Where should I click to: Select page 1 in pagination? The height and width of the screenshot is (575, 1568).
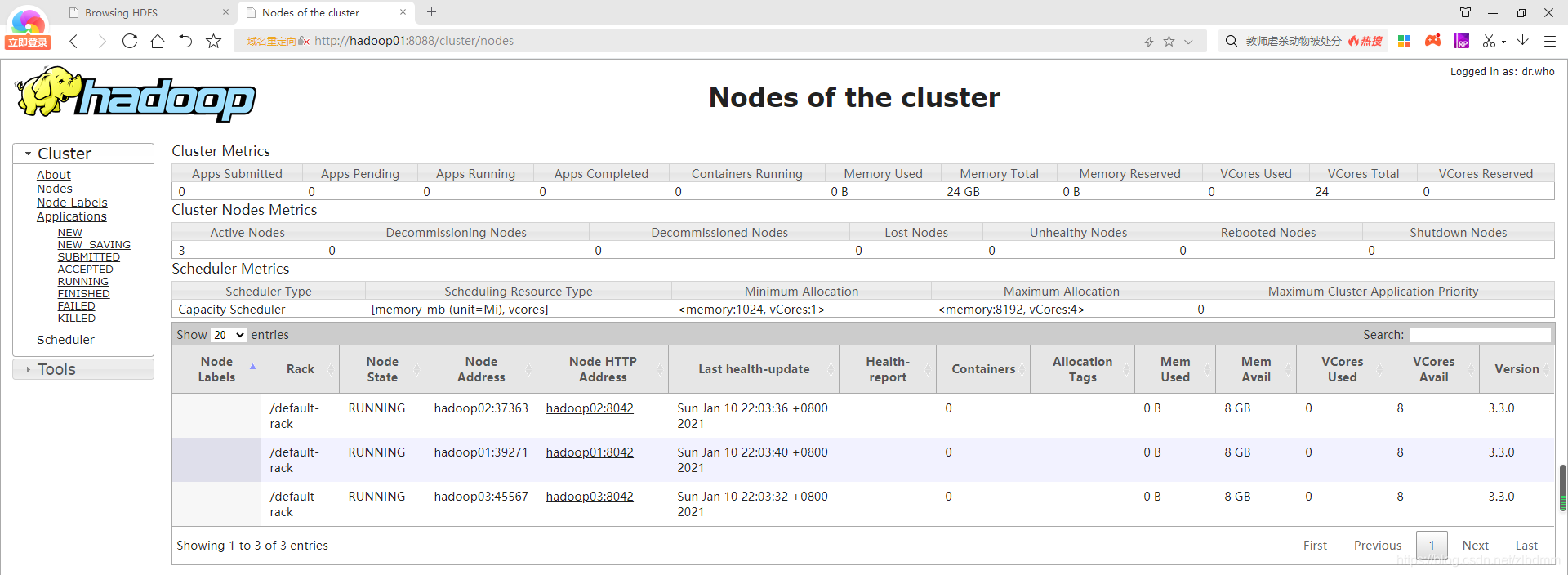pos(1432,546)
